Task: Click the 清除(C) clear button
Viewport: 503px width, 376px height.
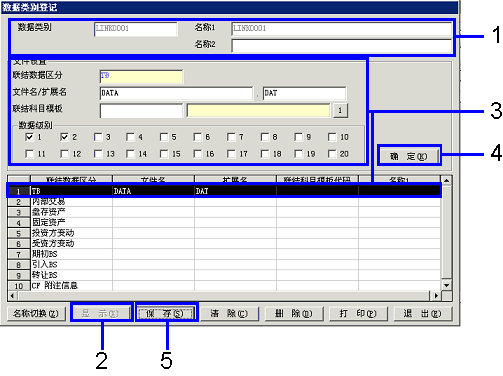Action: pos(229,313)
